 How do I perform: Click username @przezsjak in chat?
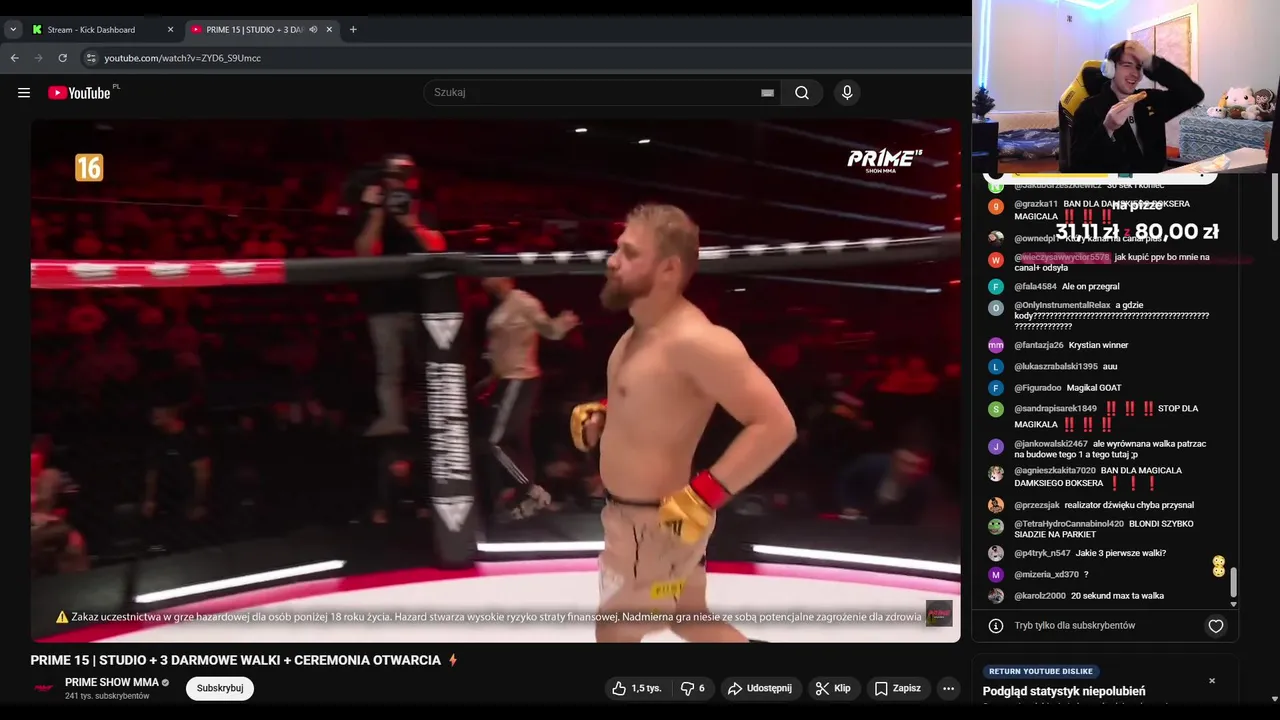tap(1037, 505)
